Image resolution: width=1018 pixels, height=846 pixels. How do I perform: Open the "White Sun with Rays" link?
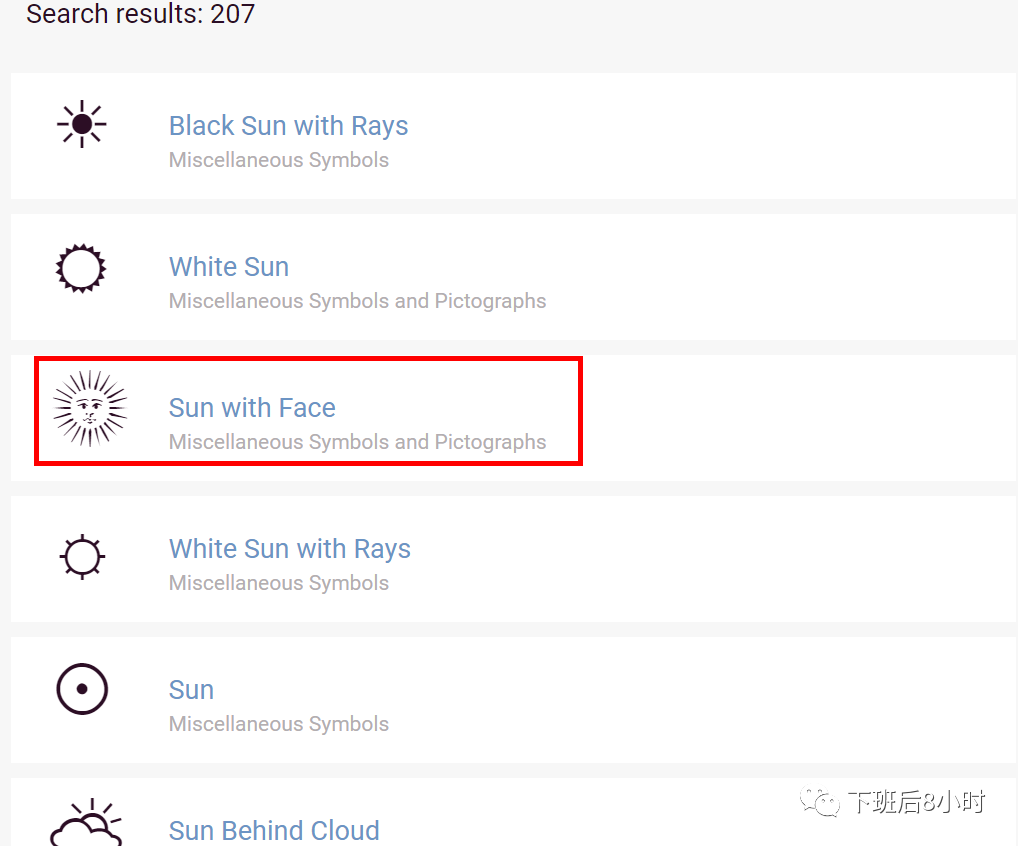(290, 549)
